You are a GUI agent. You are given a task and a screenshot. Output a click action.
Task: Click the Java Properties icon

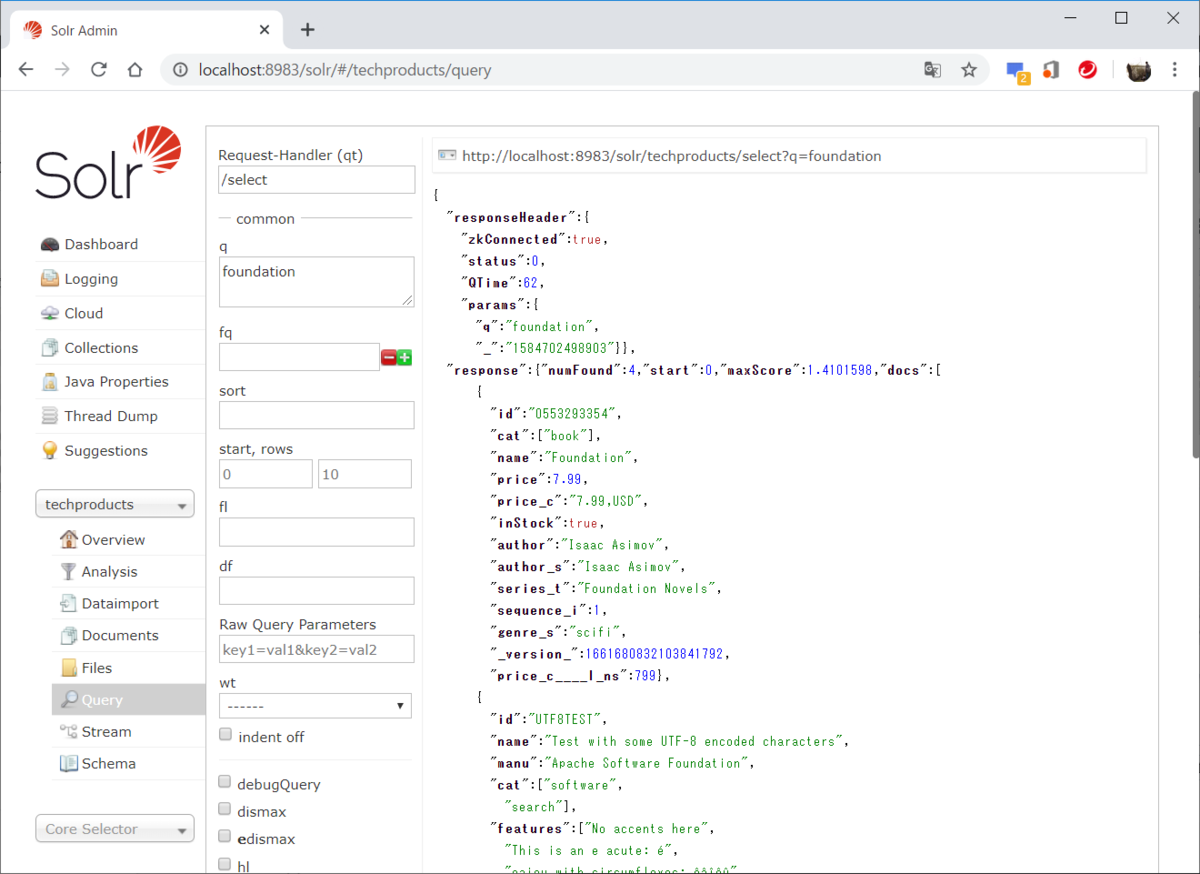pos(50,382)
